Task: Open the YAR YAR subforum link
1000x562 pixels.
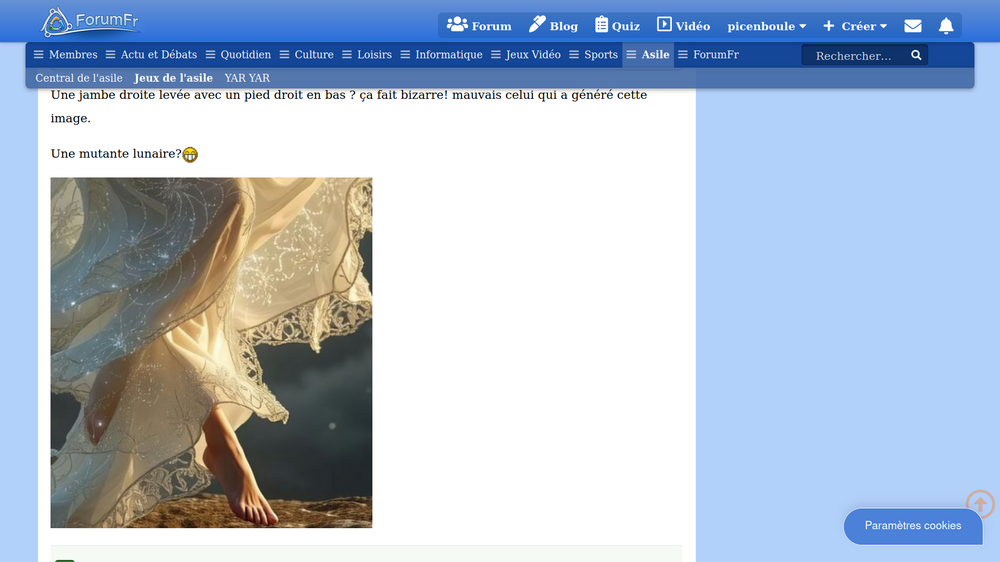Action: [247, 78]
